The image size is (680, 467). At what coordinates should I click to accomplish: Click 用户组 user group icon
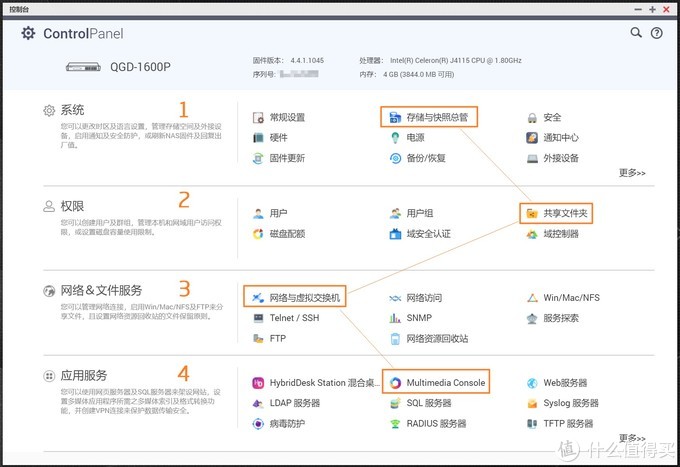(x=395, y=213)
